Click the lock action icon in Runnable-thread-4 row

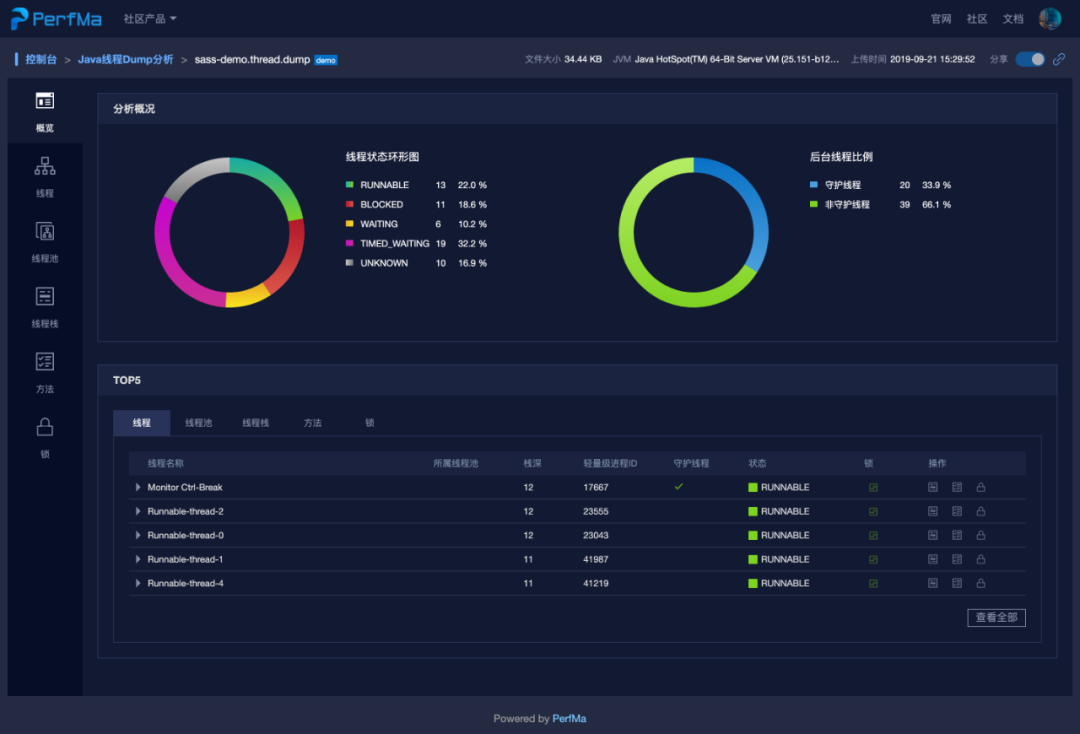(981, 583)
